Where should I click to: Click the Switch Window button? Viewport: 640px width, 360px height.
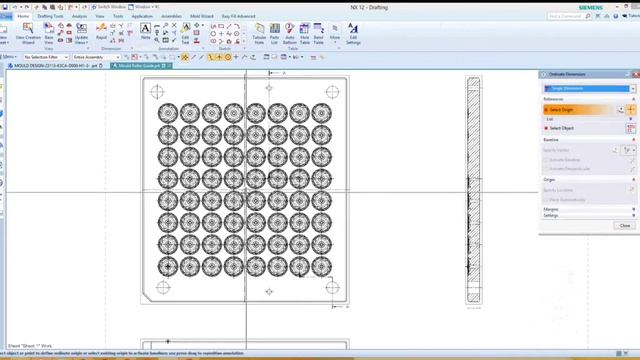[x=109, y=7]
